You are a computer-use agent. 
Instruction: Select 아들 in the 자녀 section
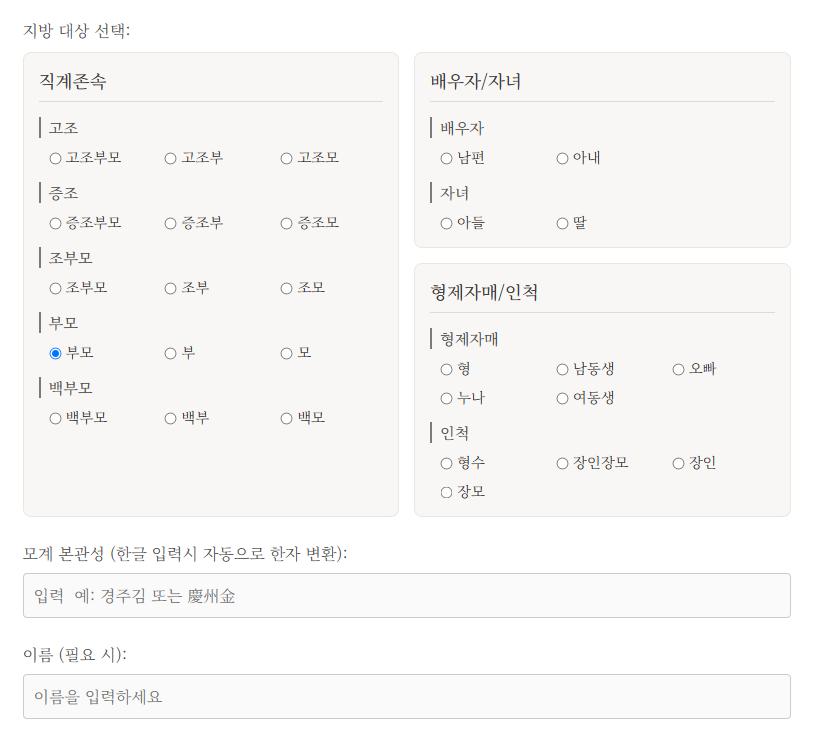pyautogui.click(x=445, y=223)
